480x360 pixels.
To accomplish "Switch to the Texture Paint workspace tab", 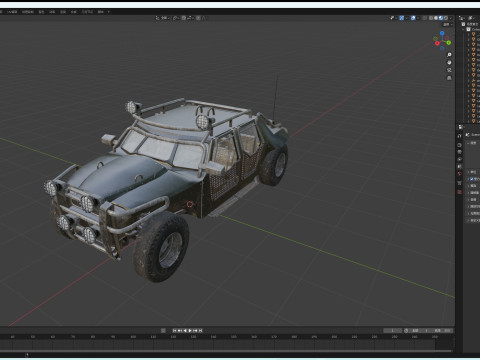I will 28,12.
